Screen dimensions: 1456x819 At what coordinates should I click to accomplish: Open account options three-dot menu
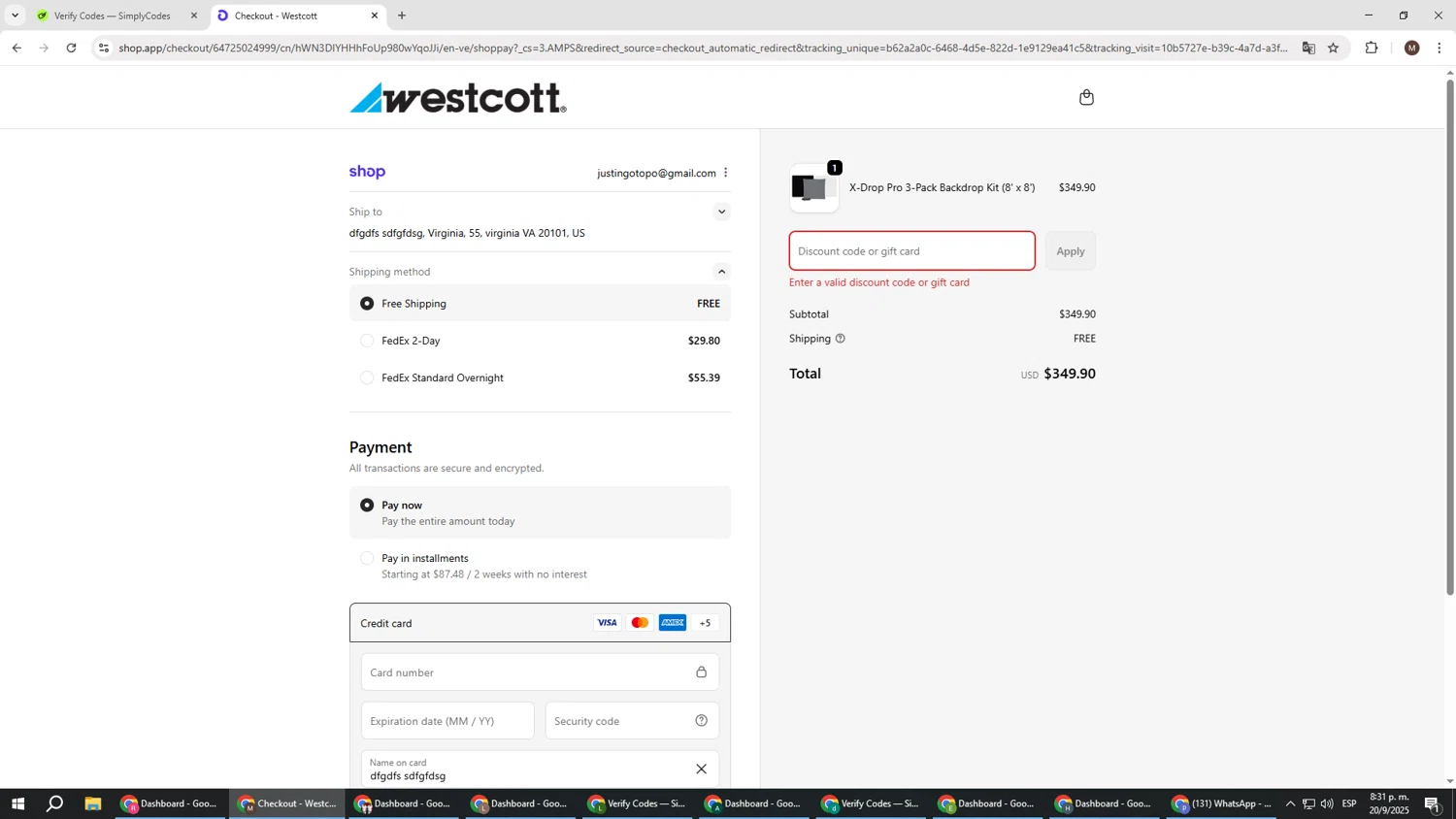click(x=725, y=173)
